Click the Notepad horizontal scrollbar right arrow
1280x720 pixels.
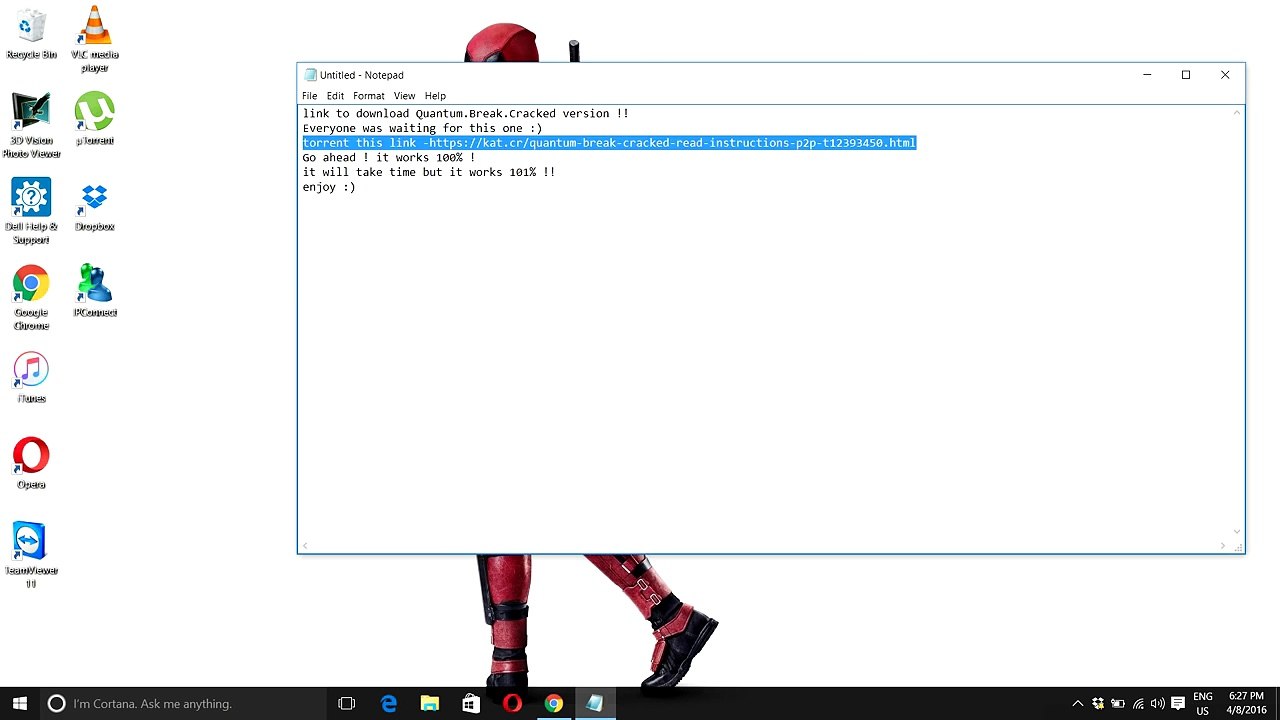click(1222, 546)
